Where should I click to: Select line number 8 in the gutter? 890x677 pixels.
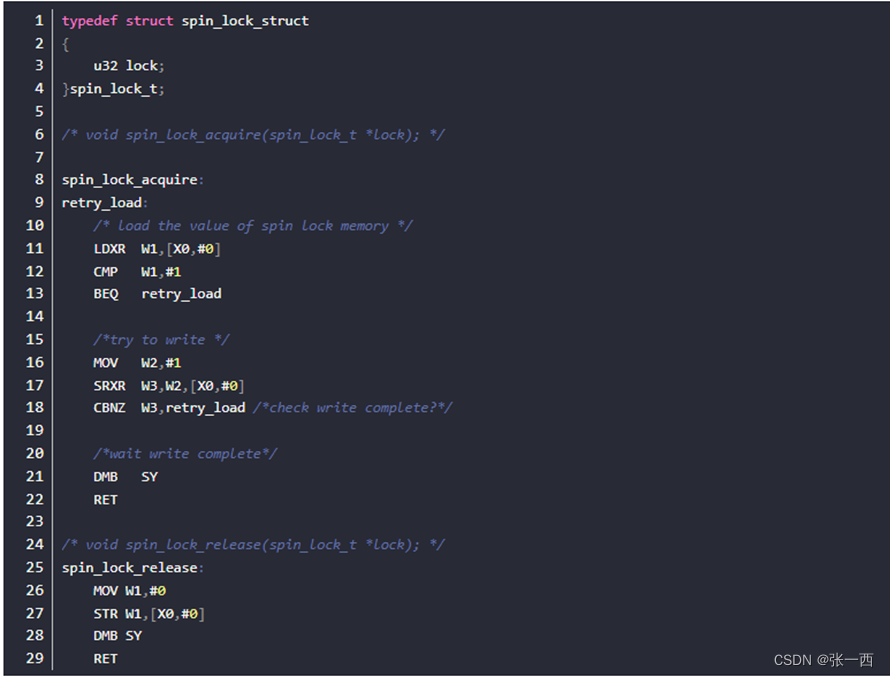[x=39, y=179]
